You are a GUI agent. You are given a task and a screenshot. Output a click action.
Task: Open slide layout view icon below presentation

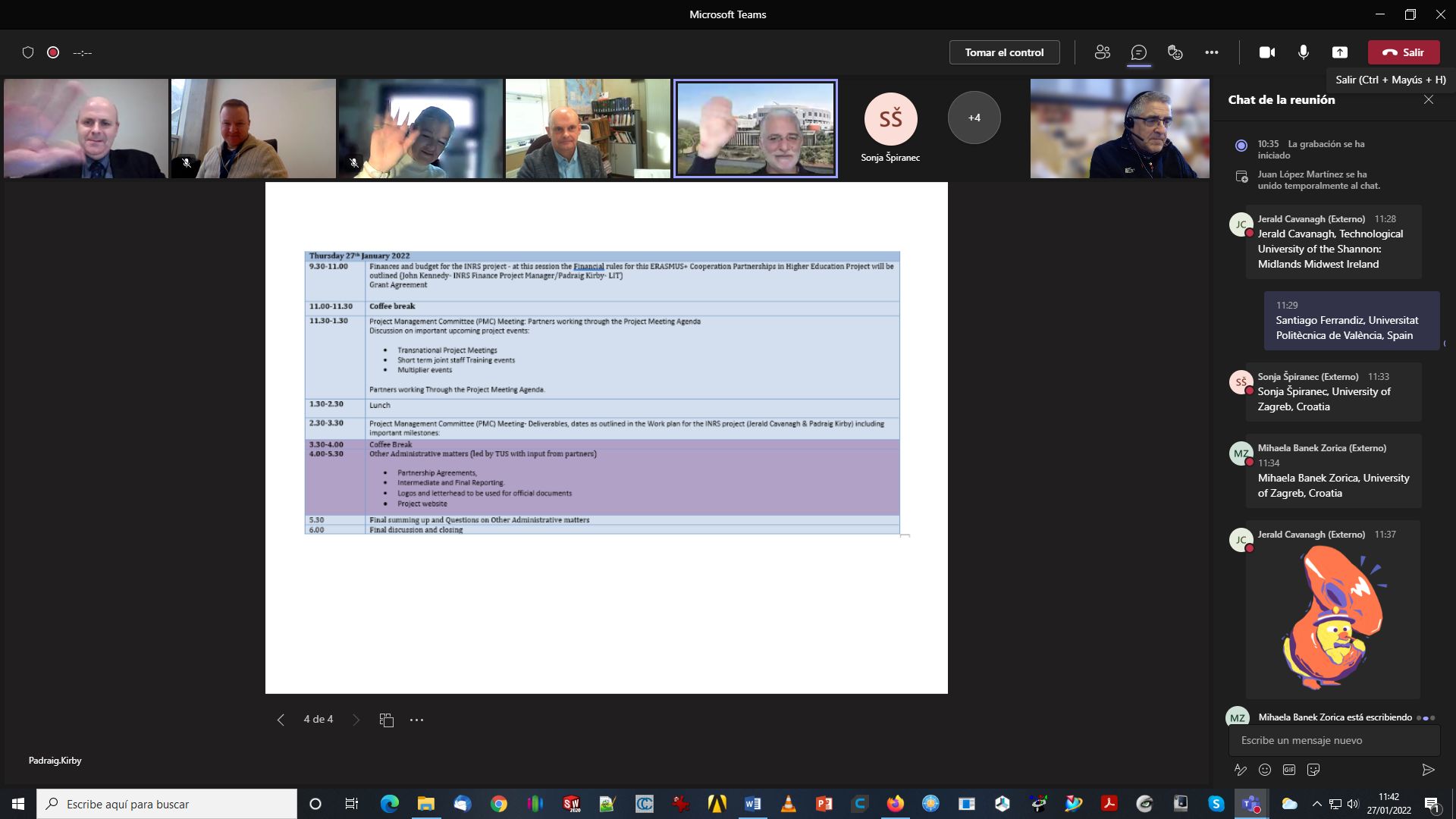386,720
